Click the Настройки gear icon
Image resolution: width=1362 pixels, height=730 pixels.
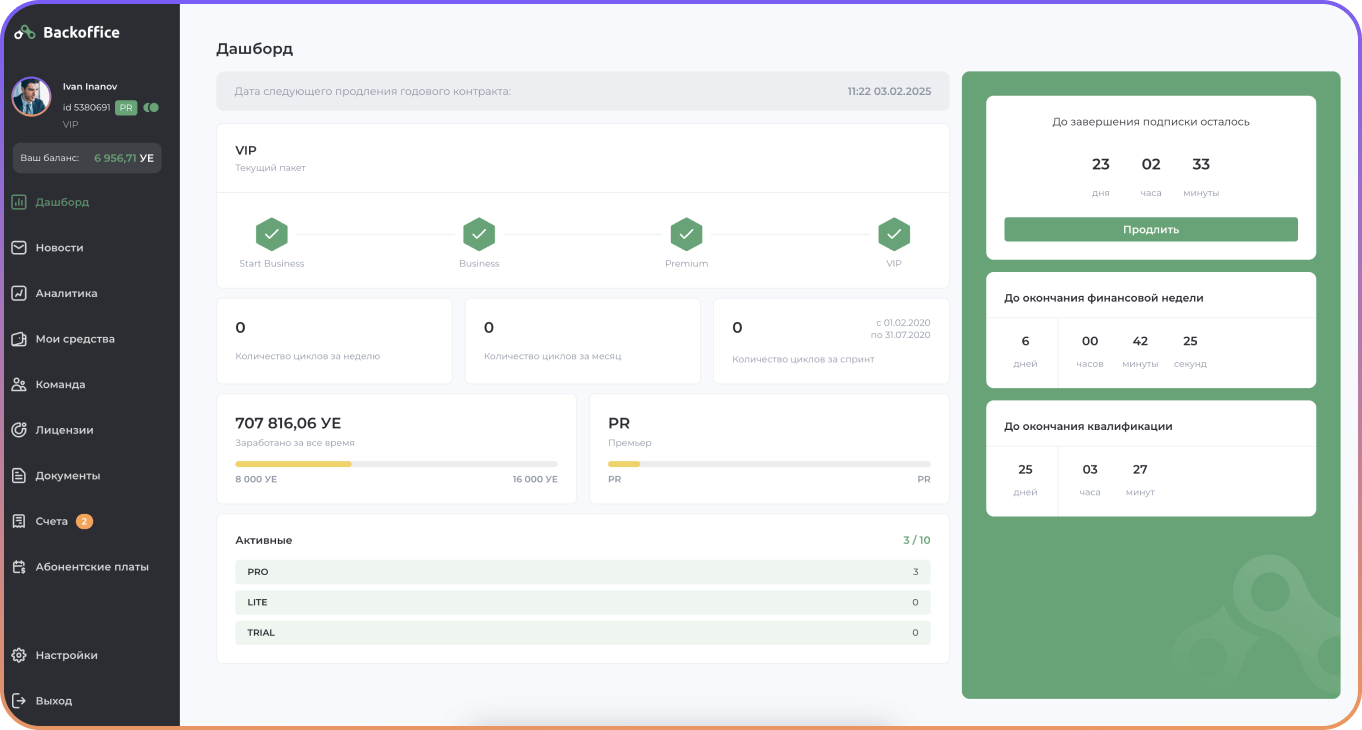pos(19,656)
